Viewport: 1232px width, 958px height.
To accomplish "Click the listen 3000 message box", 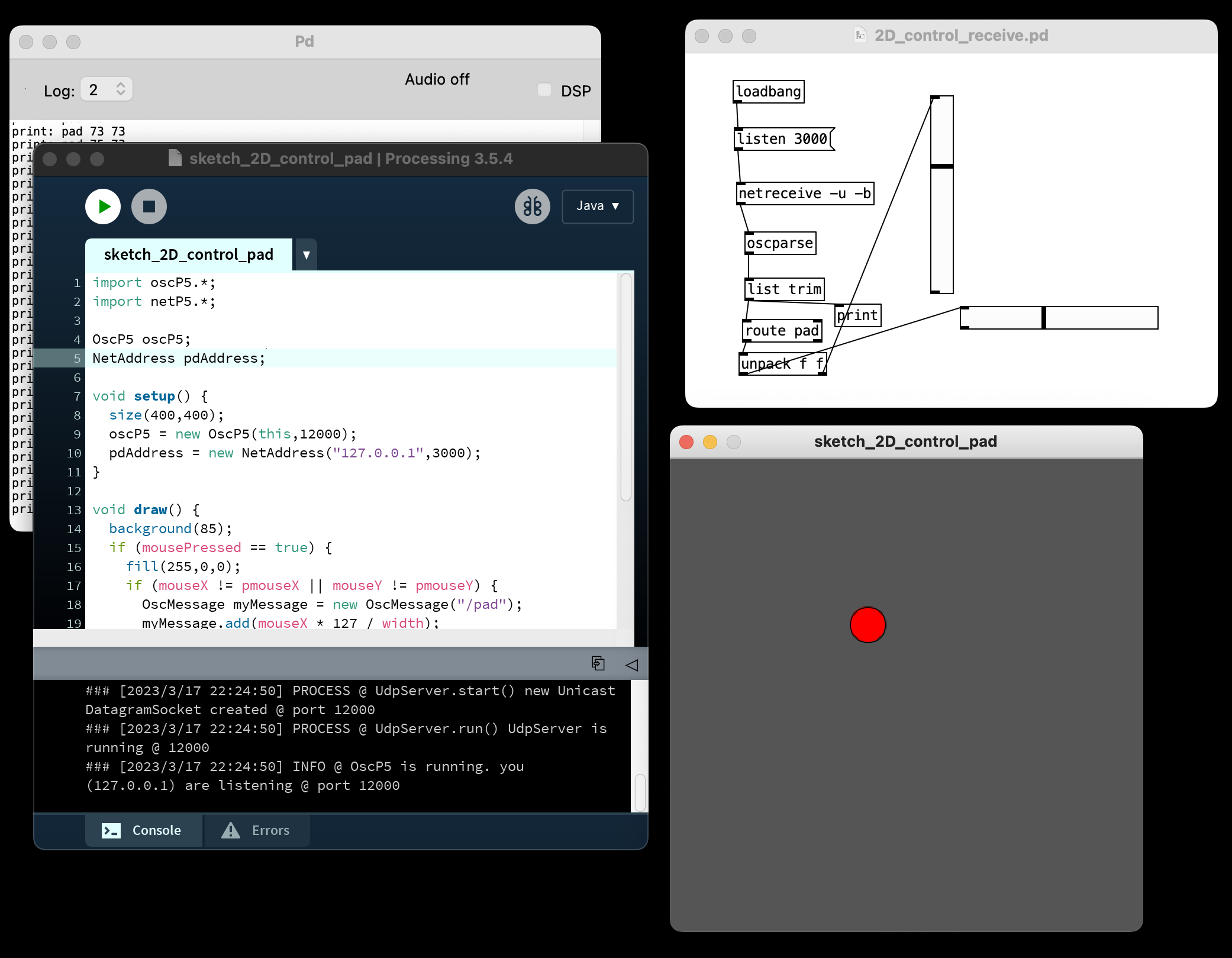I will click(x=782, y=139).
